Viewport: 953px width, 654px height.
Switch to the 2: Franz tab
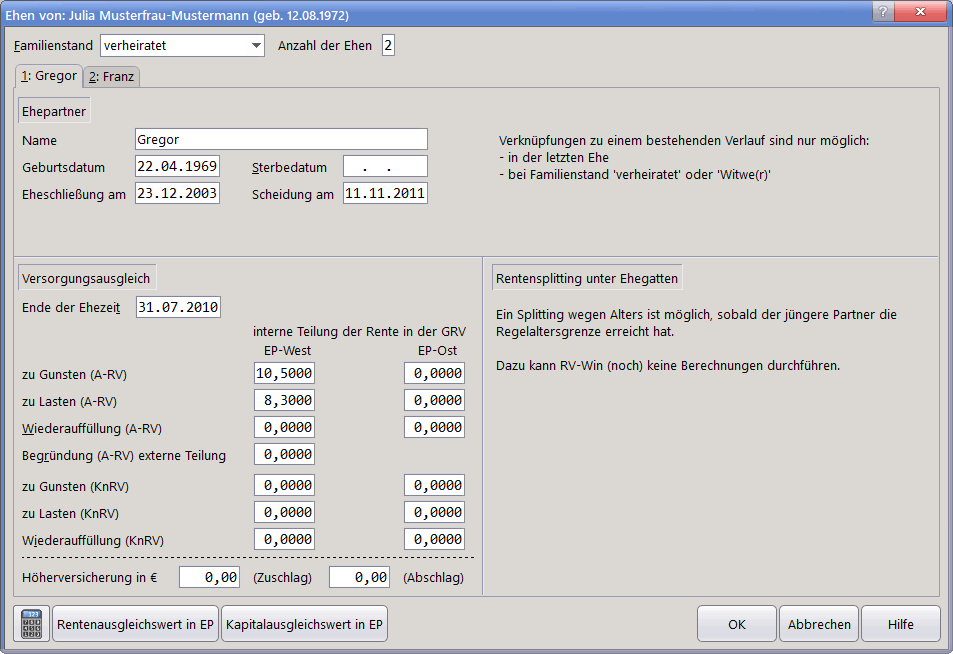pos(110,76)
